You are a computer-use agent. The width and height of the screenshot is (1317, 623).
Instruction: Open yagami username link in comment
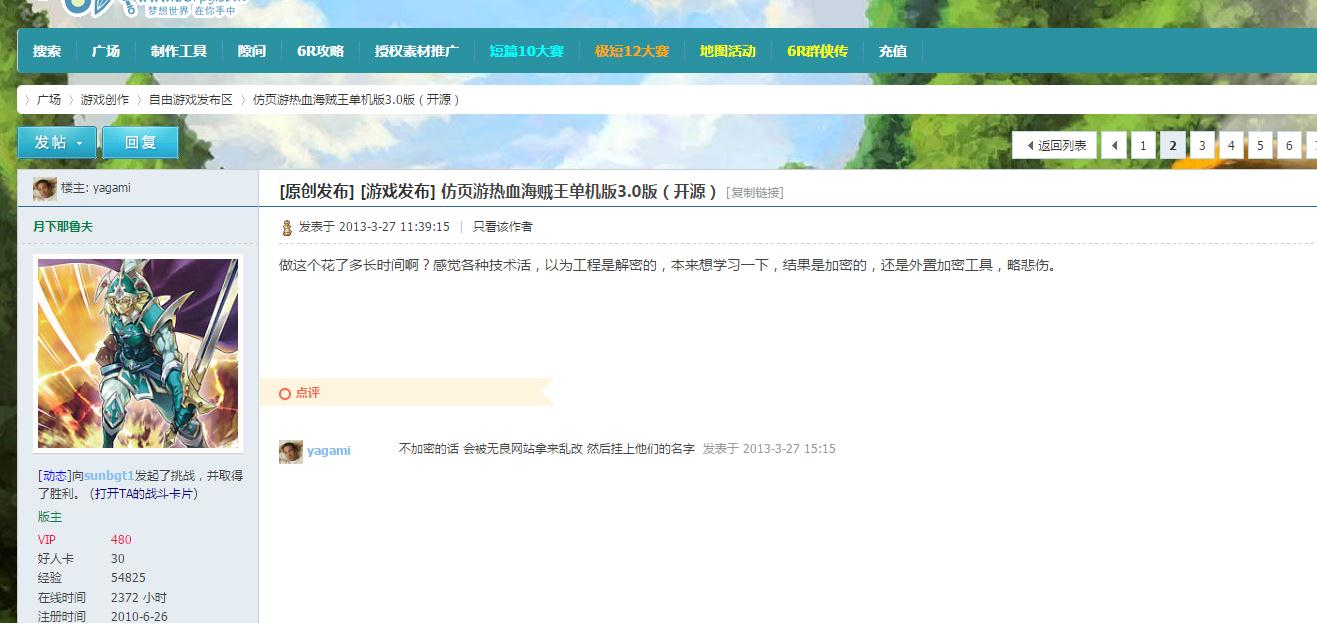(x=329, y=451)
